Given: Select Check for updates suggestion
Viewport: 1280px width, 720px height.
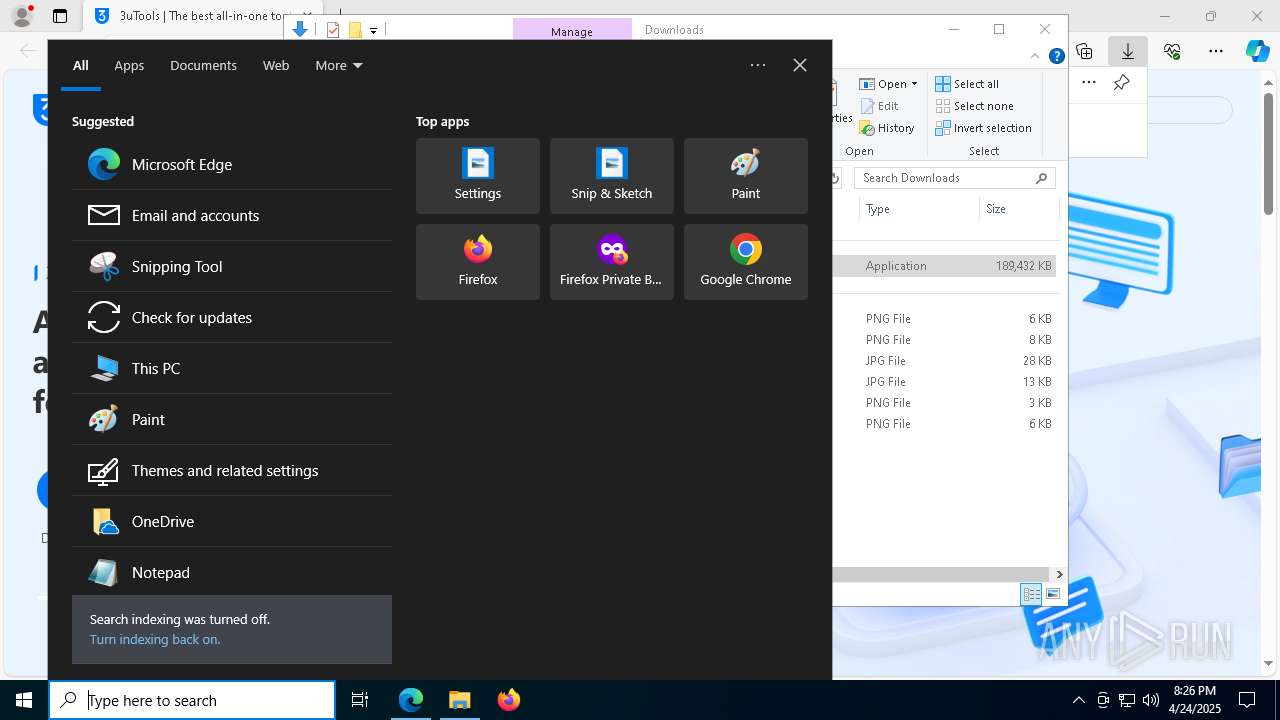Looking at the screenshot, I should [x=232, y=317].
